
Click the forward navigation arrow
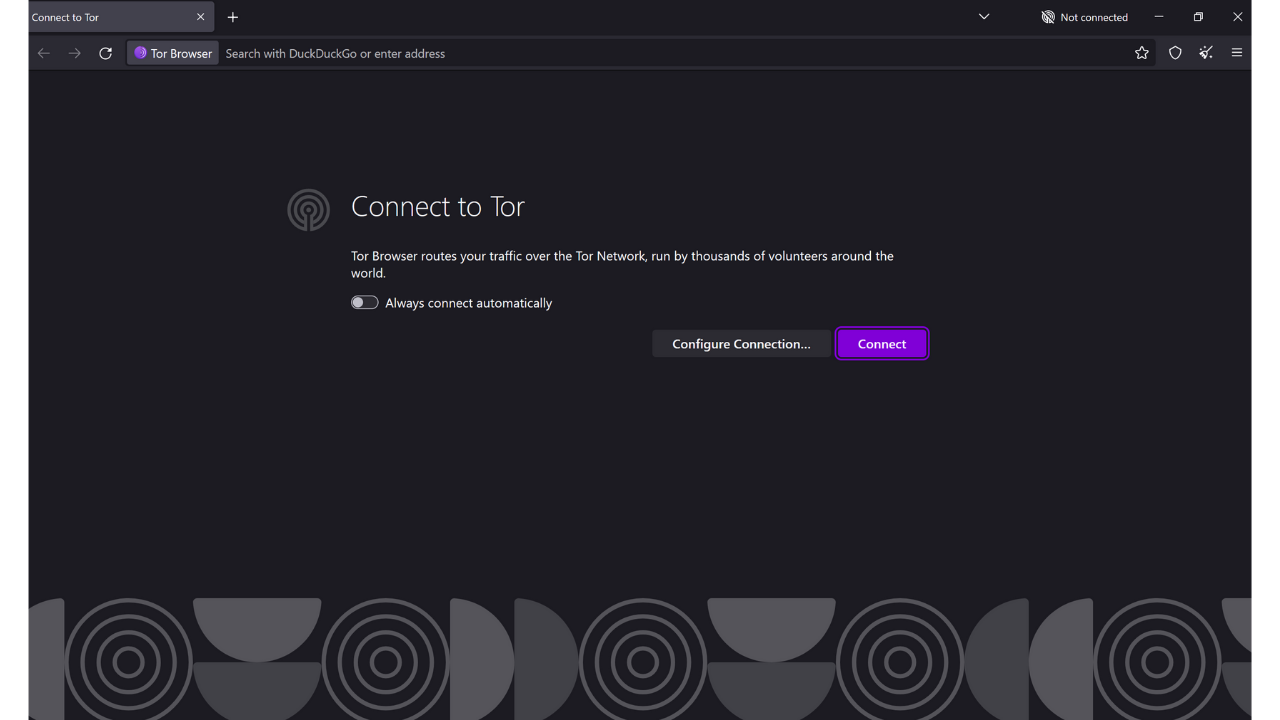(74, 53)
